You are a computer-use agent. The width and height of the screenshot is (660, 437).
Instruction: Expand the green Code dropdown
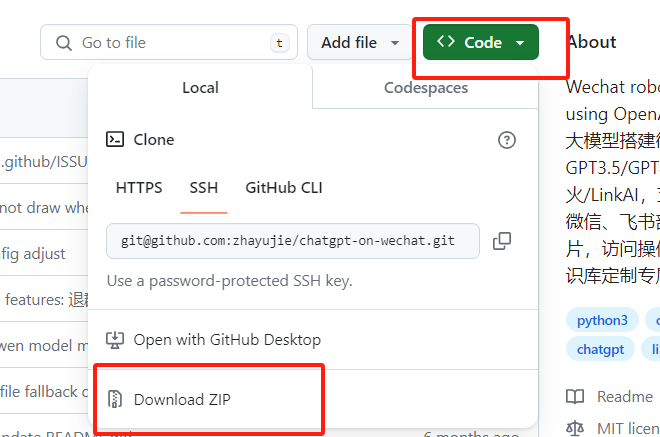pyautogui.click(x=480, y=43)
